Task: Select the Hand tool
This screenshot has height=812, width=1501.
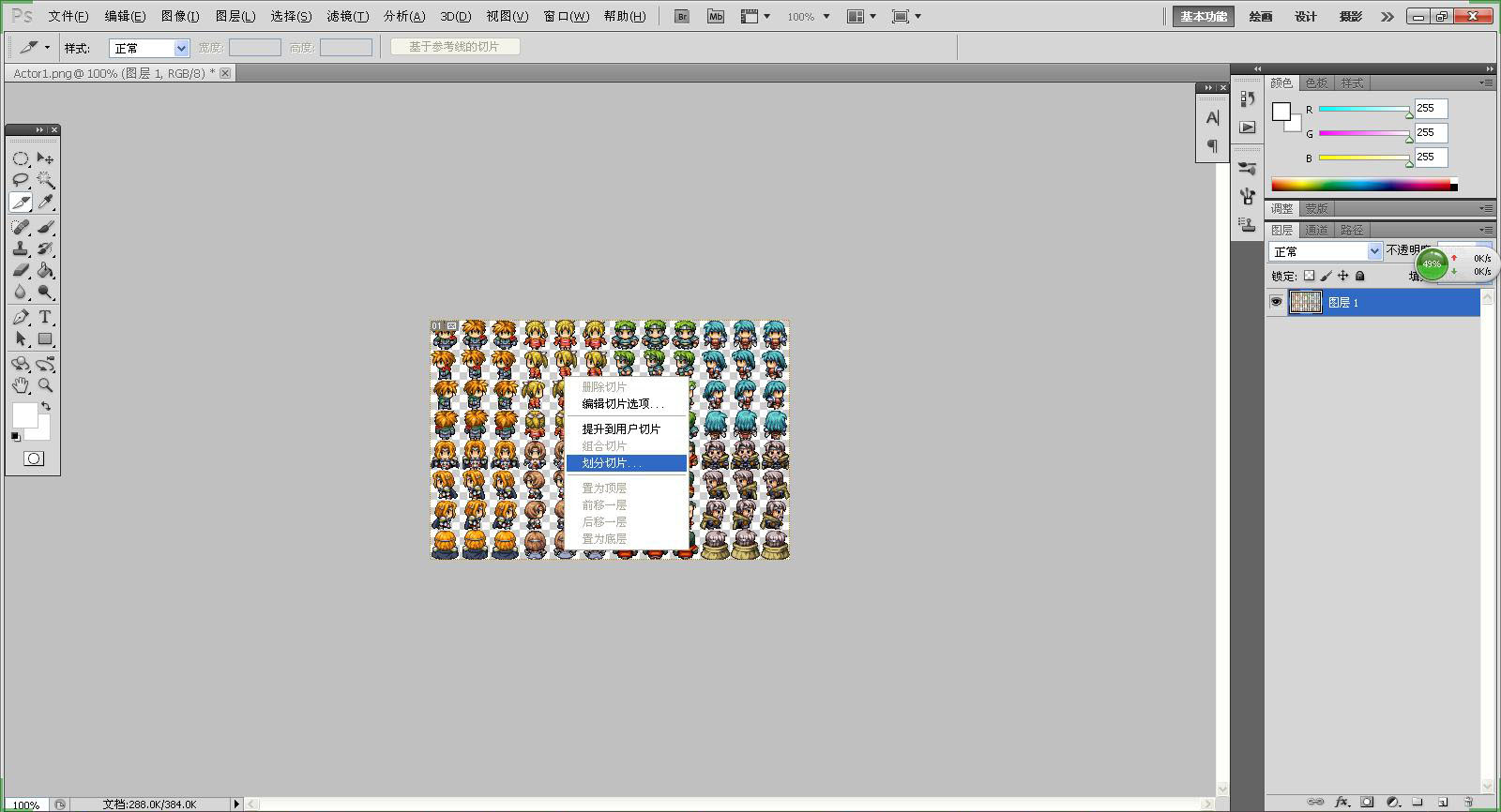Action: [x=21, y=385]
